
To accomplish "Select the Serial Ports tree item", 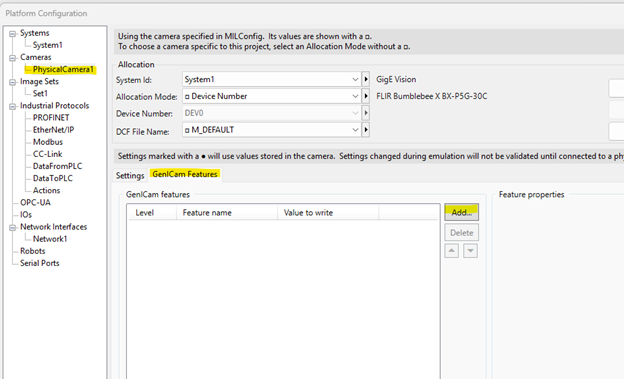I will point(40,263).
